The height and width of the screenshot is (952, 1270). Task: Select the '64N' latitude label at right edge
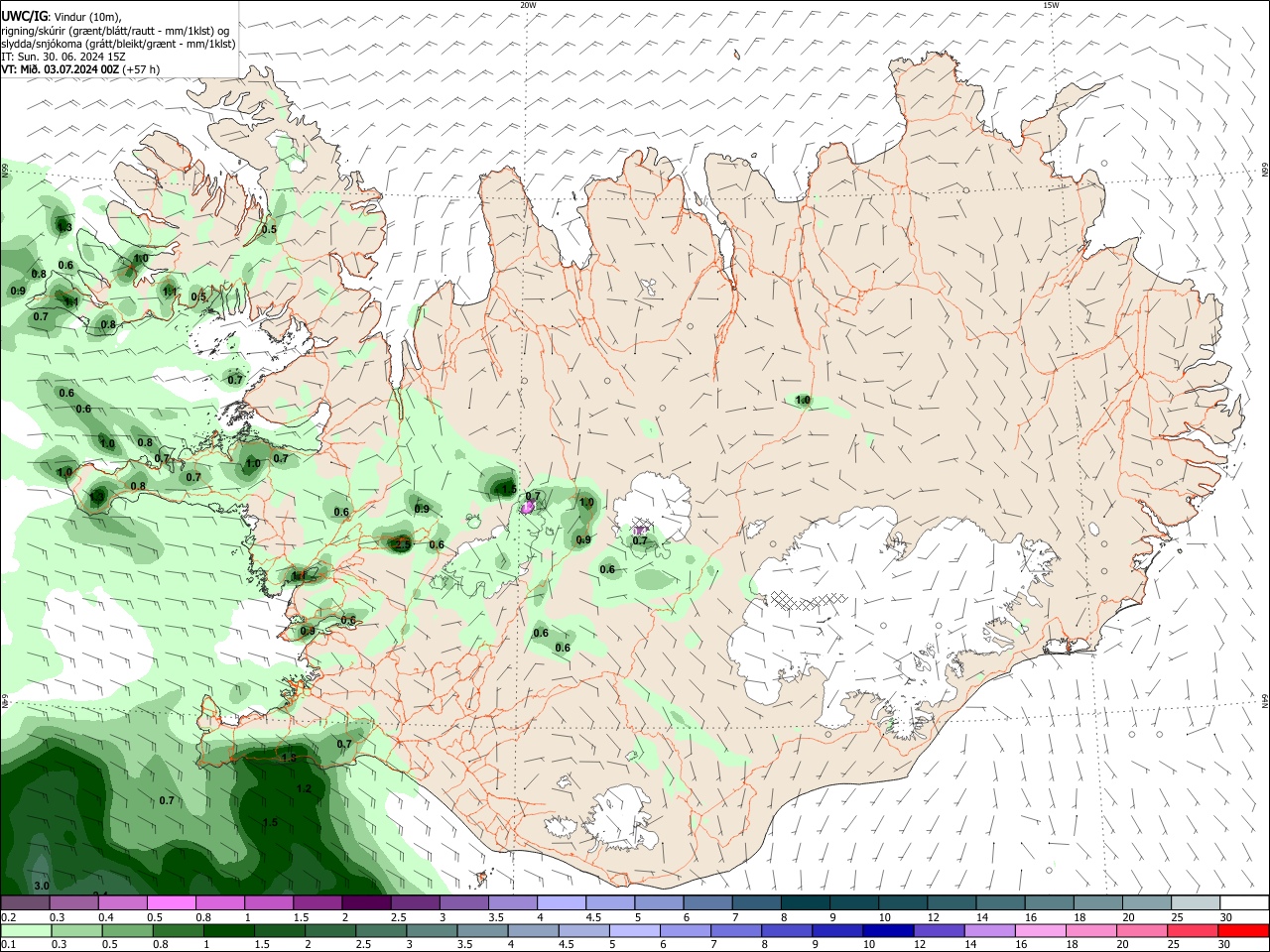(1265, 701)
